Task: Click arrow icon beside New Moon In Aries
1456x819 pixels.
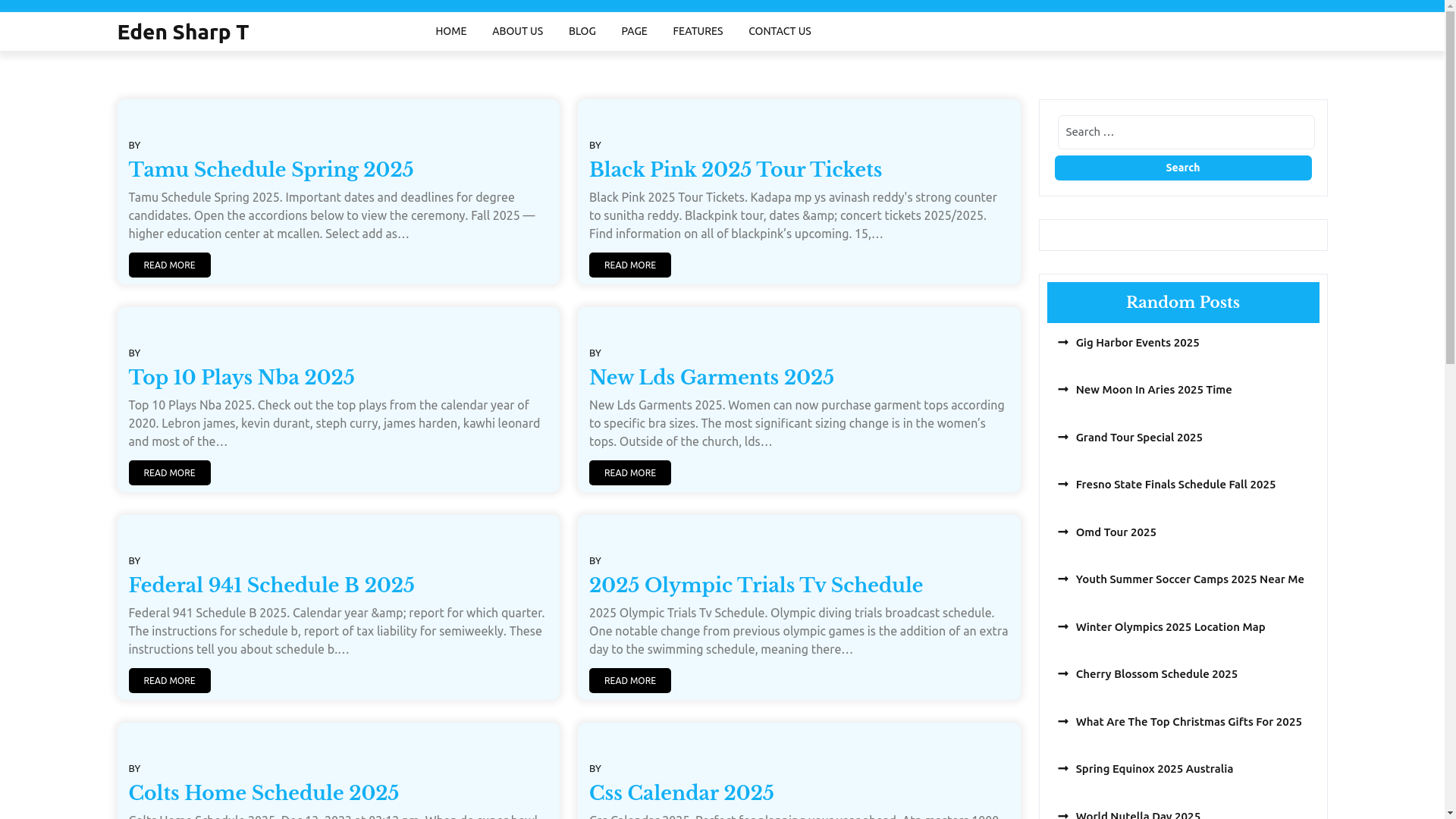Action: click(1063, 390)
